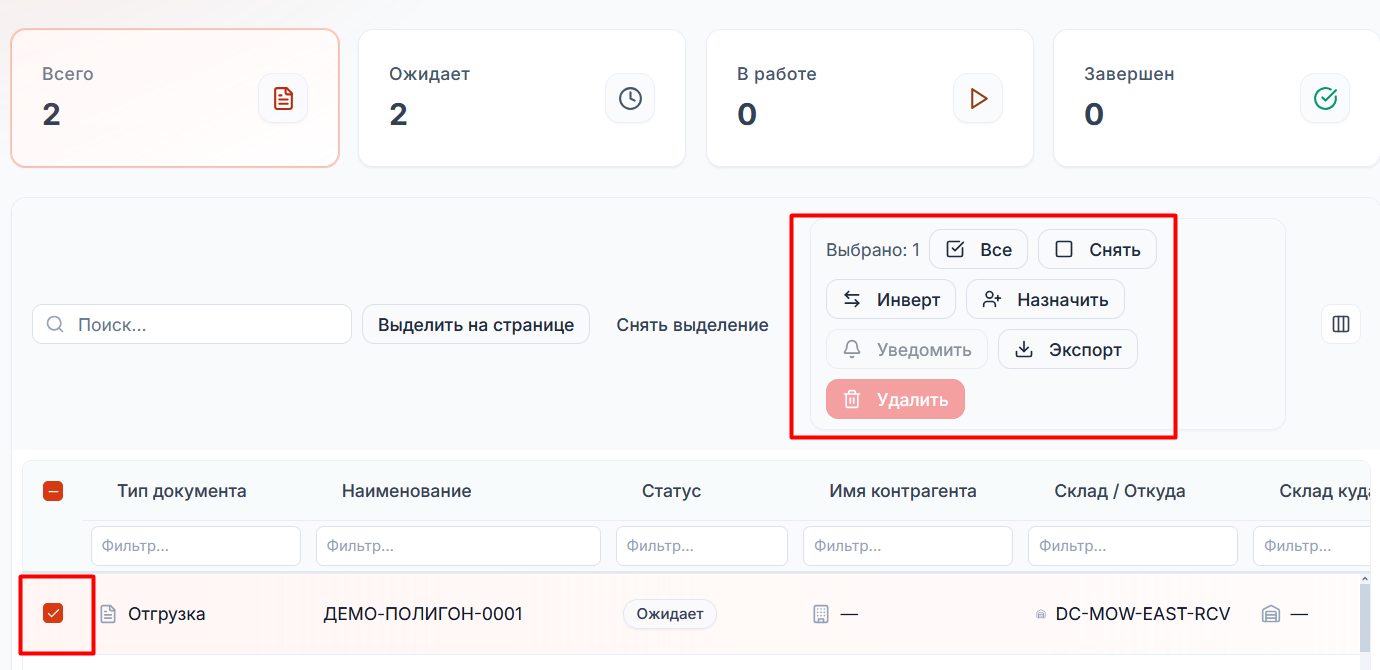Click the red Удалить button
The height and width of the screenshot is (670, 1380).
[x=895, y=399]
